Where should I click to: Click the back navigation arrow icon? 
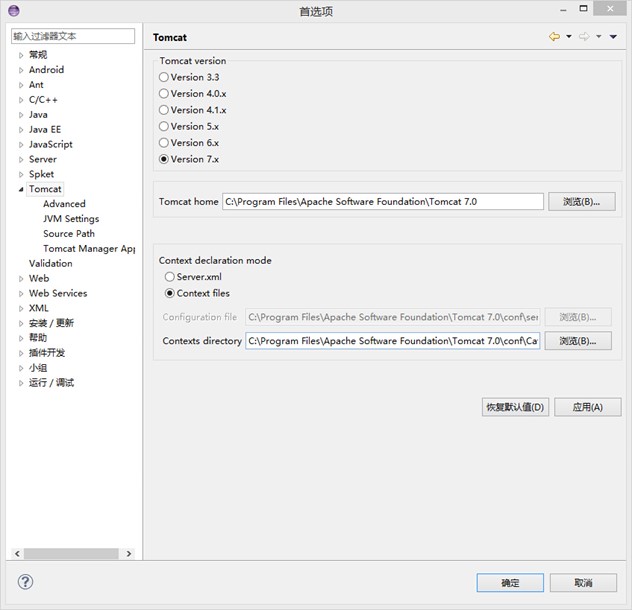(554, 37)
